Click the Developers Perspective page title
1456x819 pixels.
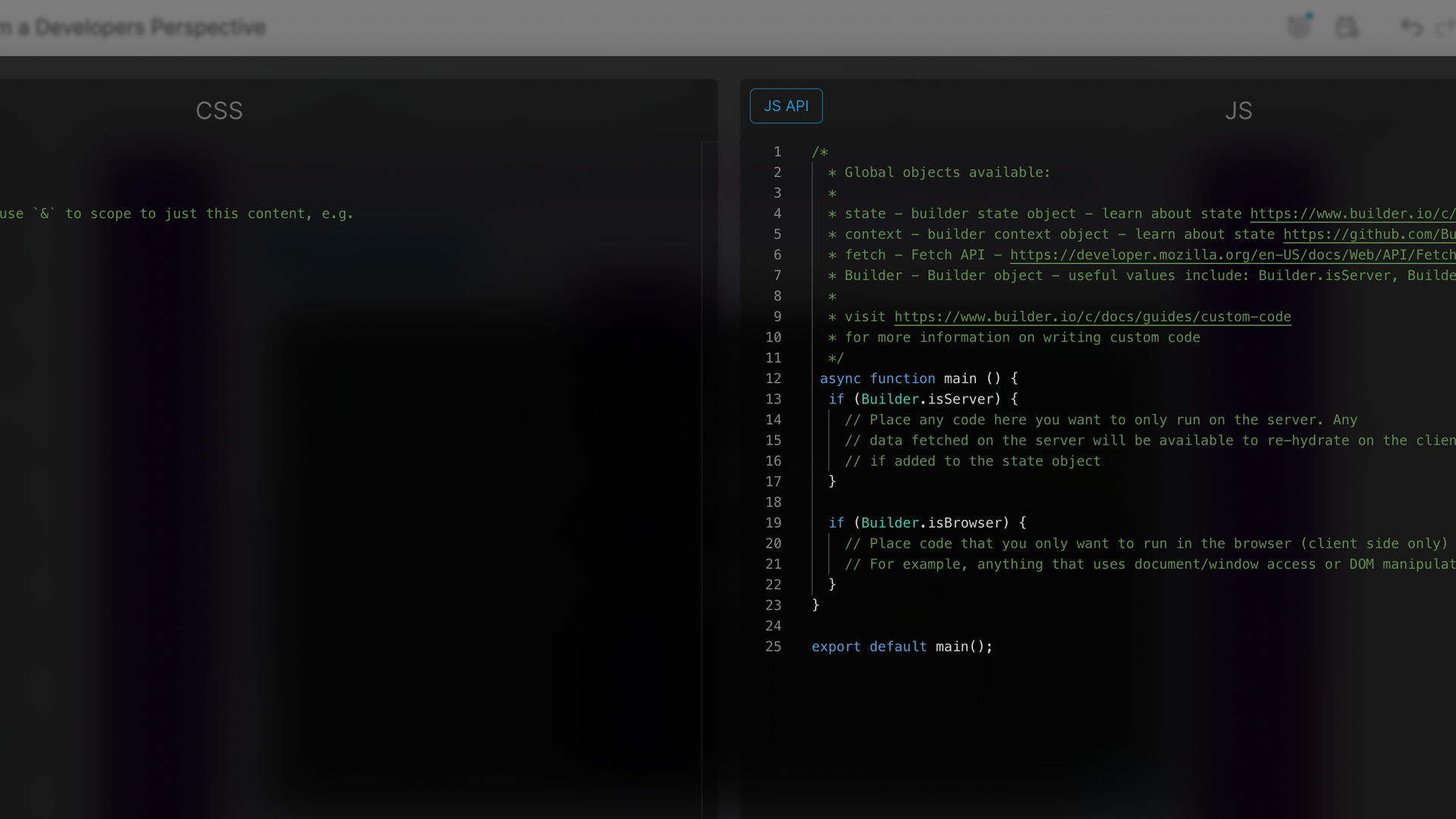[x=133, y=27]
